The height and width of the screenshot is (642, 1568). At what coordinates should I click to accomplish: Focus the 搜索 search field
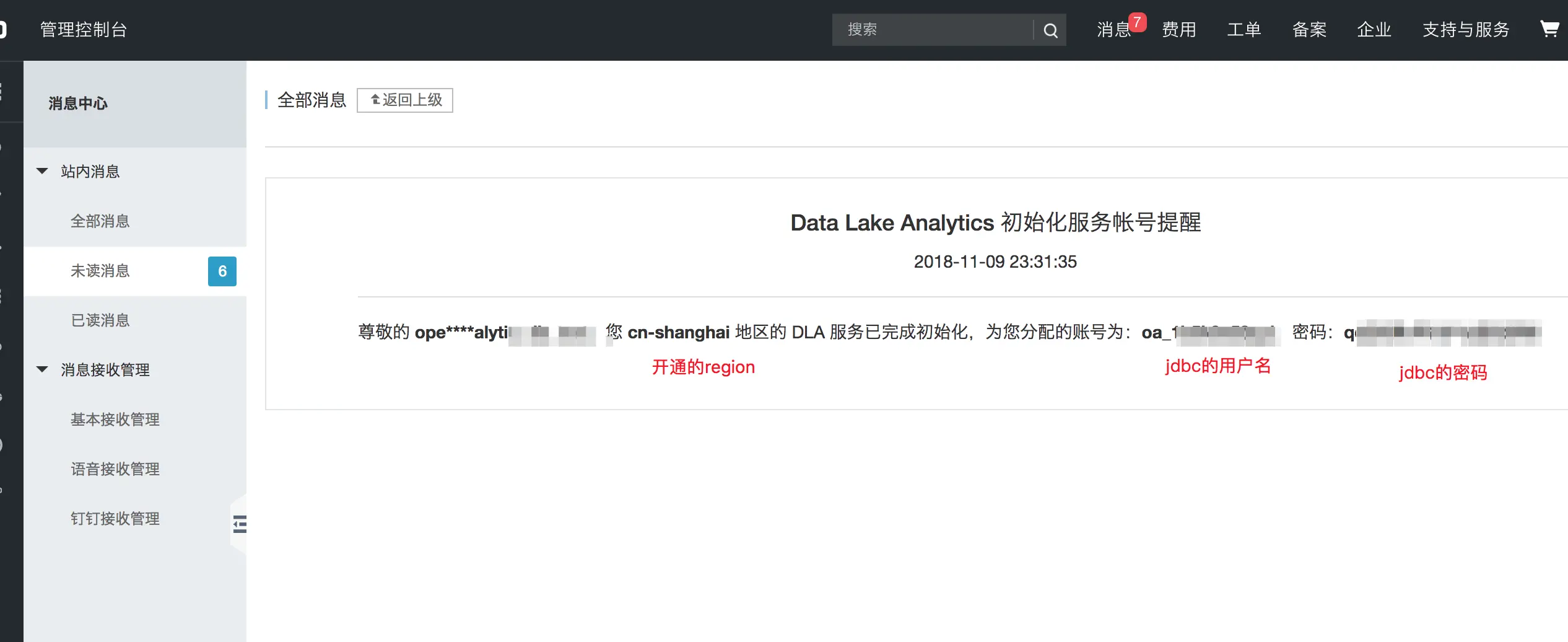(x=933, y=30)
